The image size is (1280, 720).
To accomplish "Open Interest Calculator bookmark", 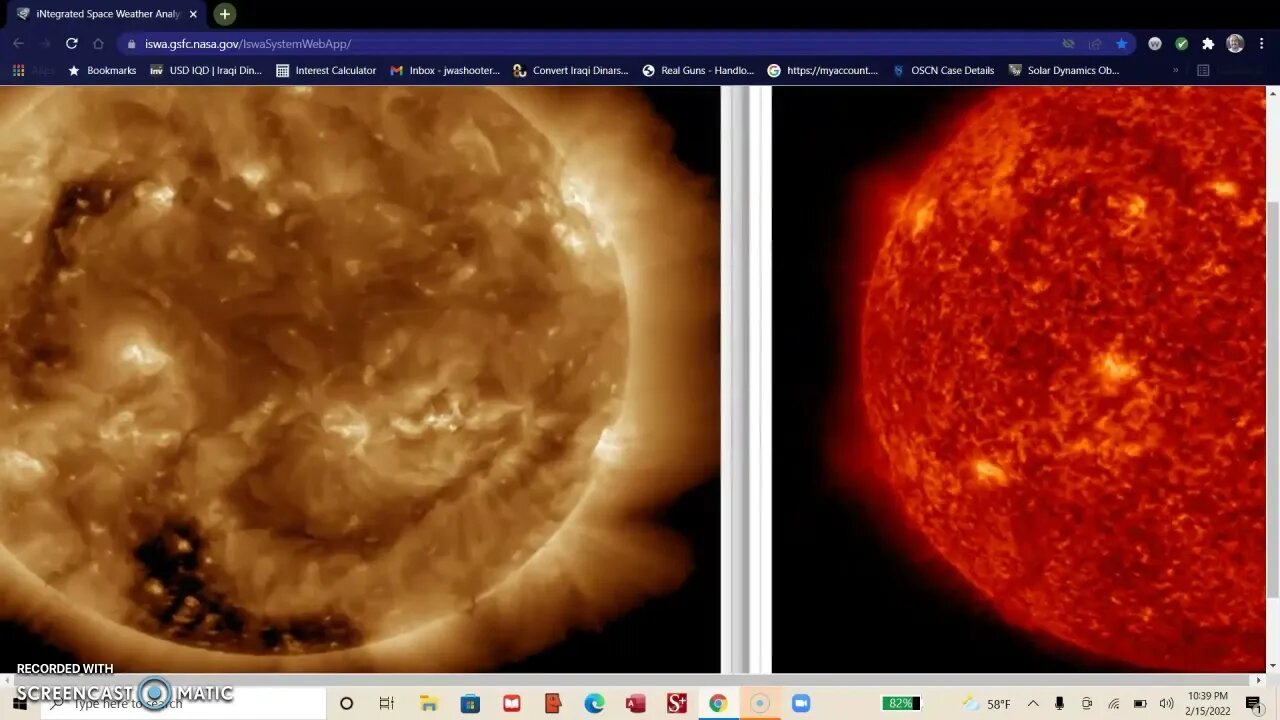I will pyautogui.click(x=326, y=71).
